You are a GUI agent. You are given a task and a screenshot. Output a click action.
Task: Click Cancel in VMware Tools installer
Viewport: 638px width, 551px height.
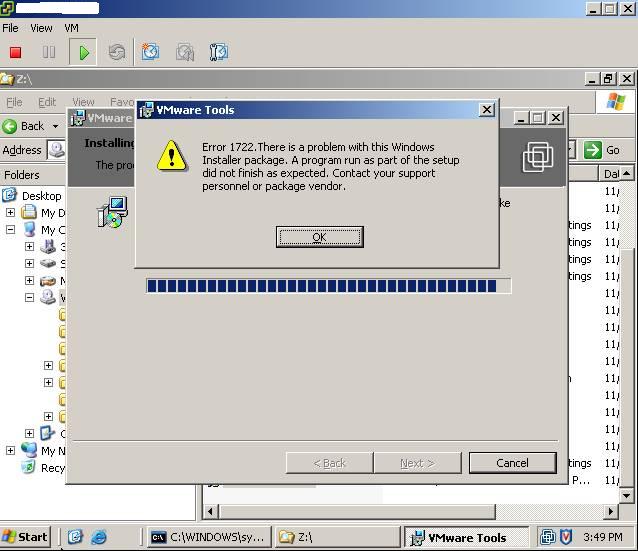[x=512, y=463]
